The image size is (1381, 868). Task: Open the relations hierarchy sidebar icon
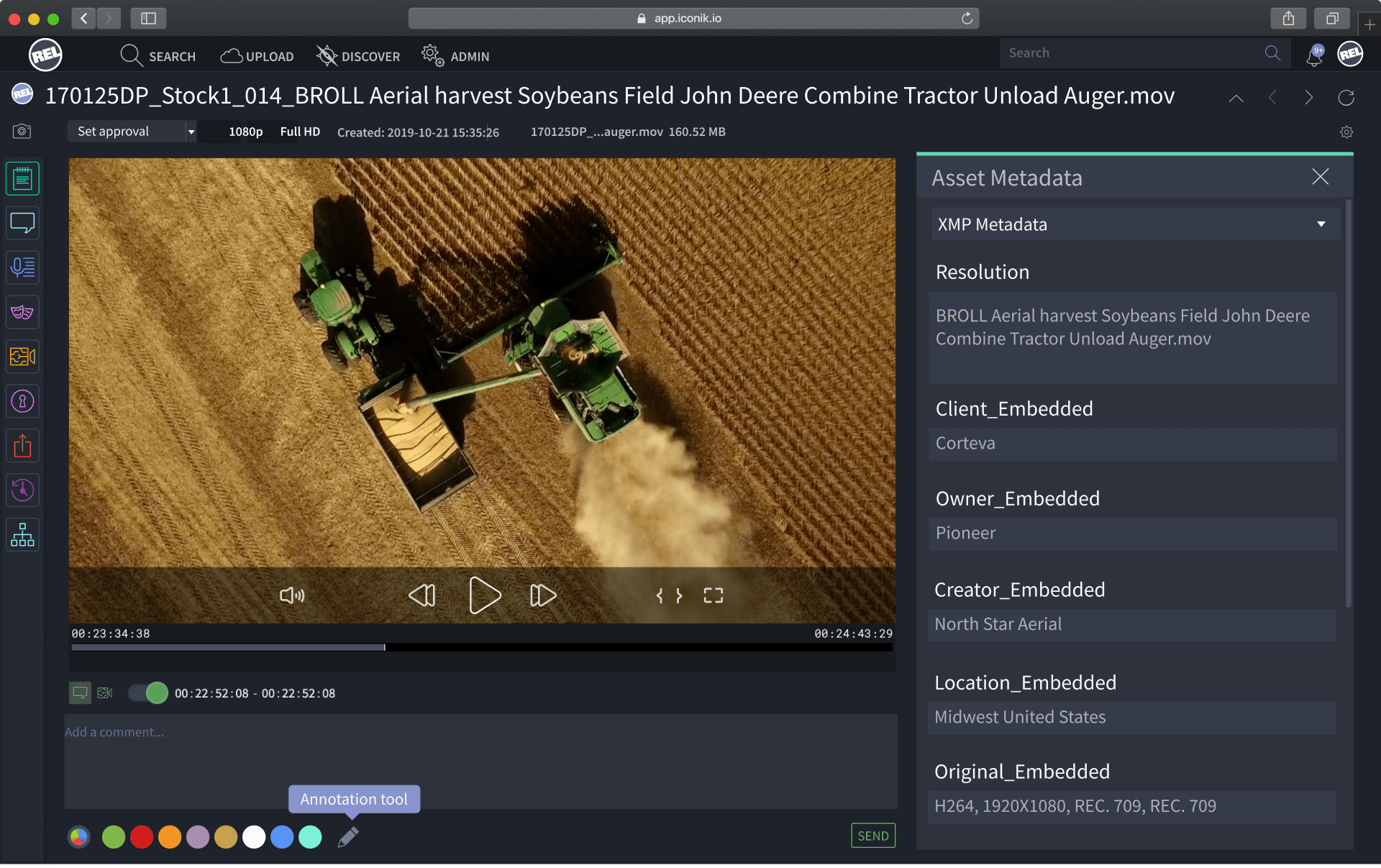tap(22, 535)
